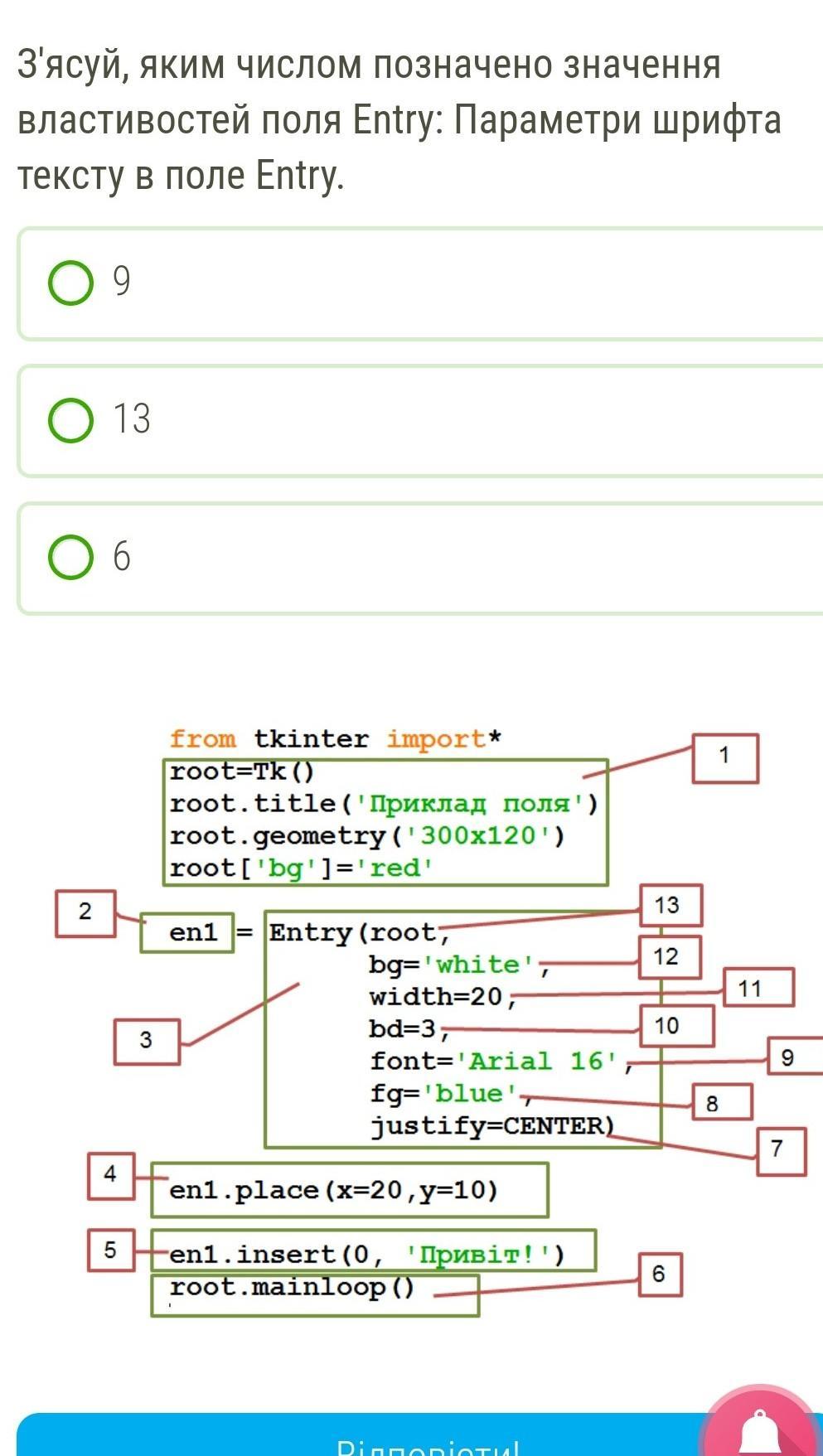Choose the radio button for answer 13
The width and height of the screenshot is (823, 1456).
coord(70,420)
